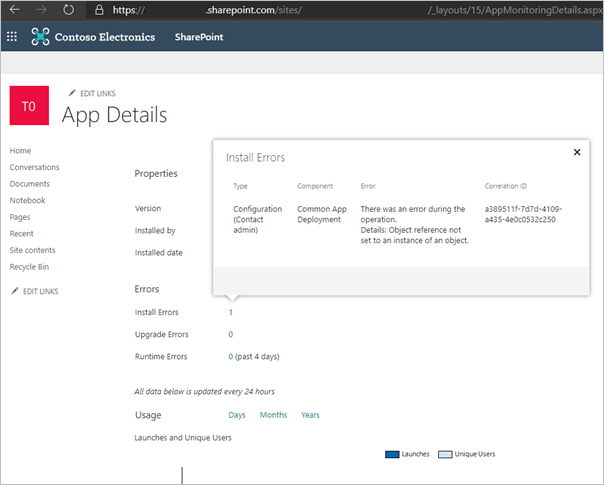The height and width of the screenshot is (485, 604).
Task: Open Notebook in left navigation
Action: [x=27, y=200]
